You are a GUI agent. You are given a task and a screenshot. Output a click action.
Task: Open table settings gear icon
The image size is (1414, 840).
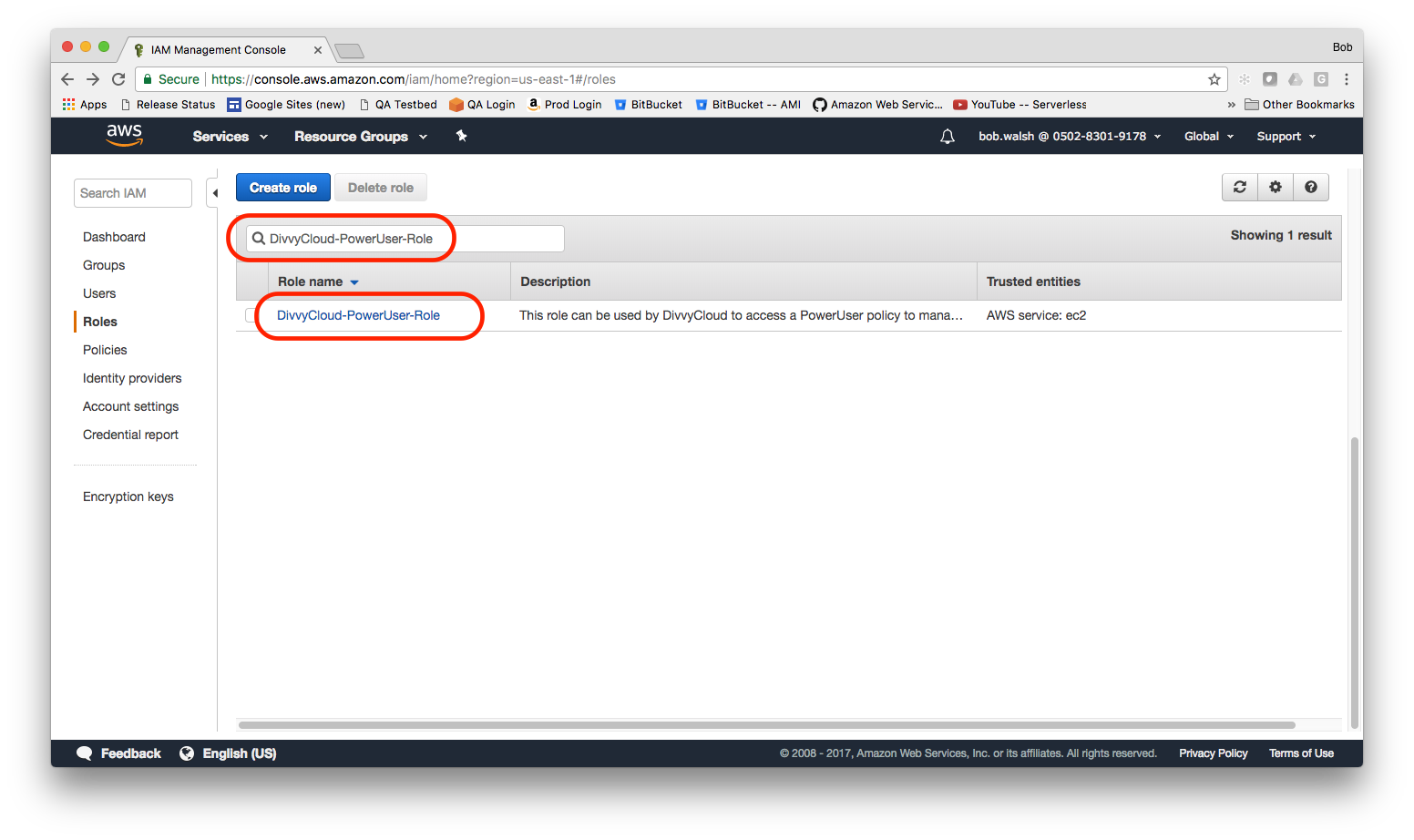coord(1276,187)
